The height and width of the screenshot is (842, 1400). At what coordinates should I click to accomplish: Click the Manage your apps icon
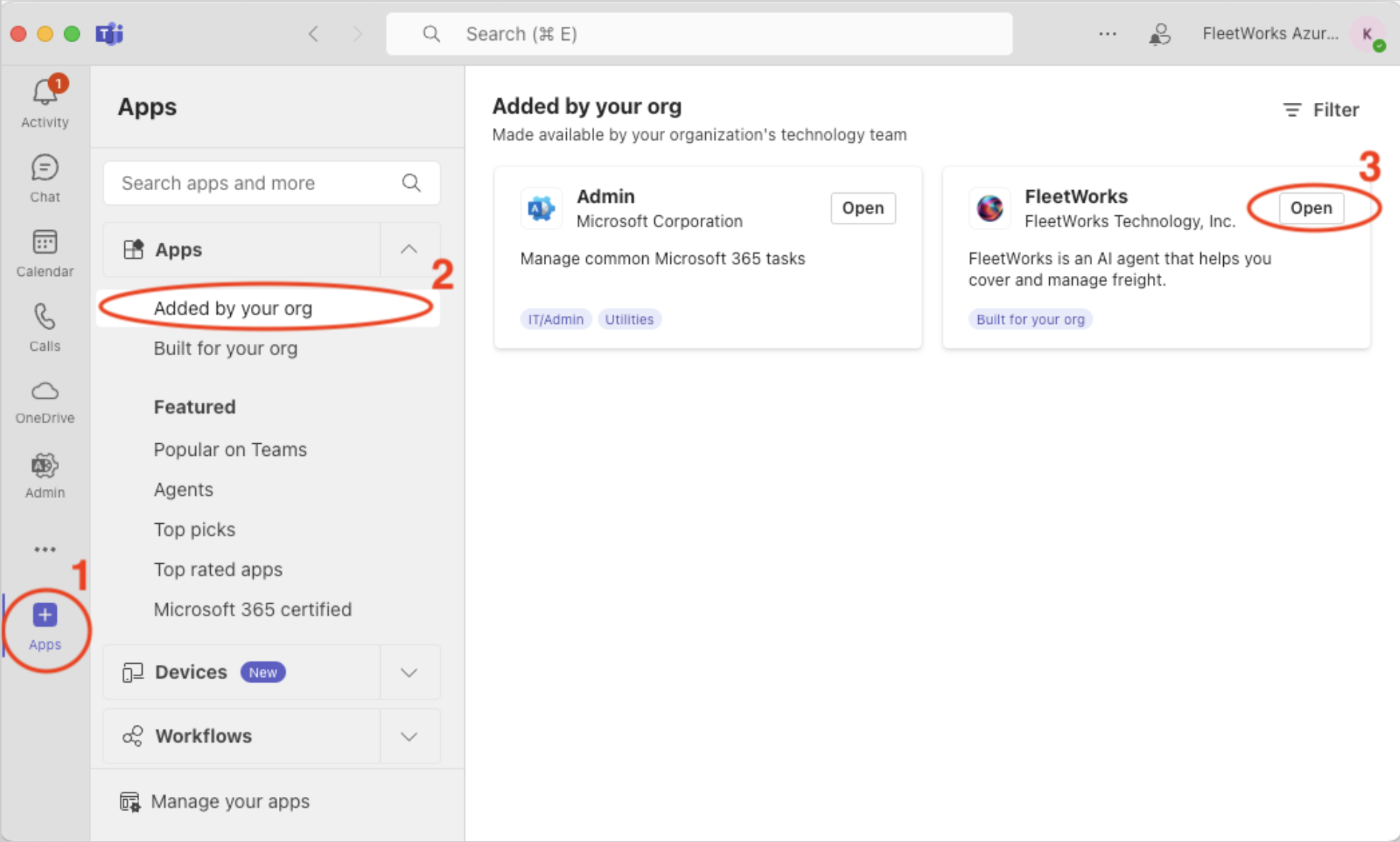pyautogui.click(x=129, y=801)
